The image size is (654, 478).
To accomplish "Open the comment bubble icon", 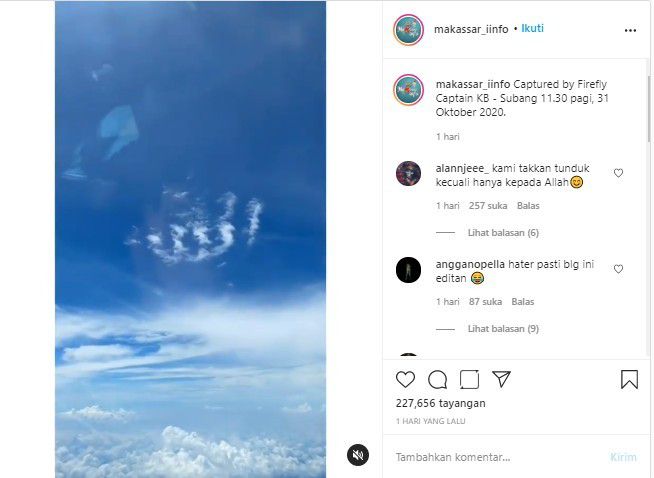I will tap(437, 380).
